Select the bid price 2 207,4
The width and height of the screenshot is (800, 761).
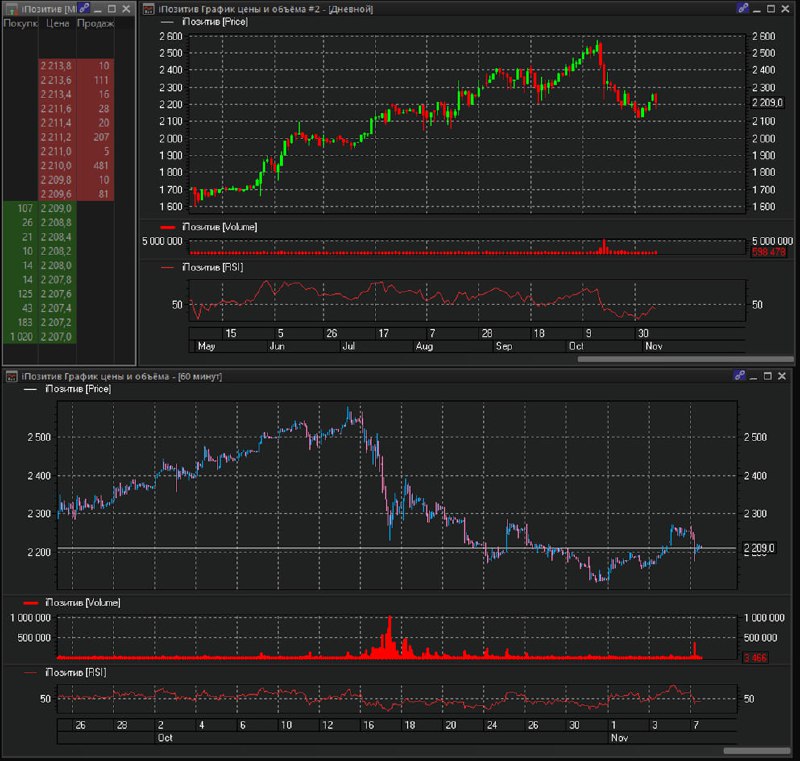57,309
